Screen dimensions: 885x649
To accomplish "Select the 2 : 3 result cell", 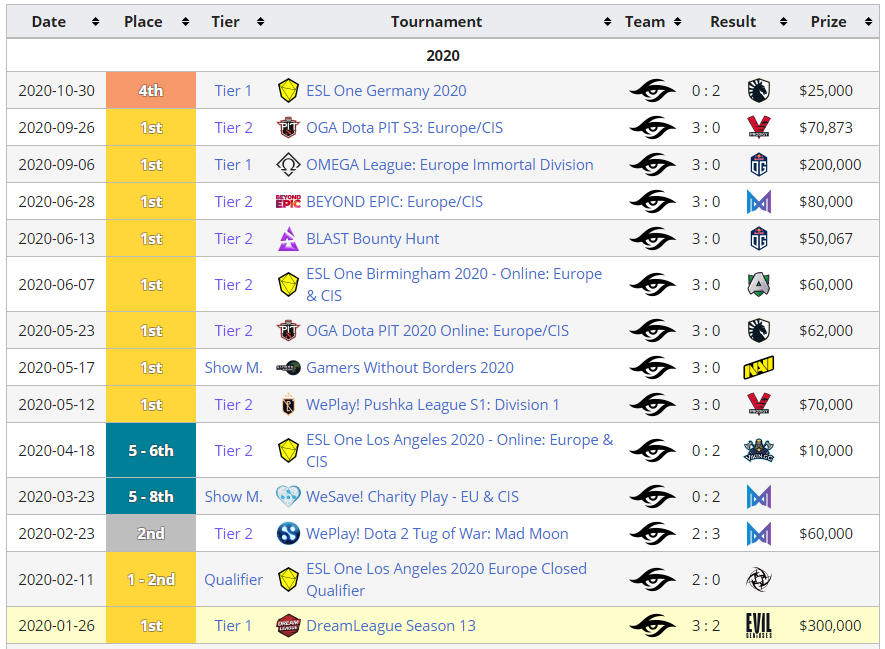I will point(706,534).
